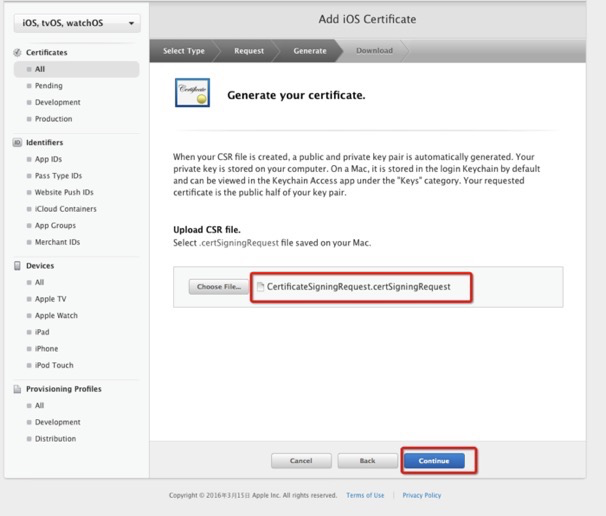The width and height of the screenshot is (606, 516).
Task: Click the Identifiers section icon
Action: click(x=17, y=143)
